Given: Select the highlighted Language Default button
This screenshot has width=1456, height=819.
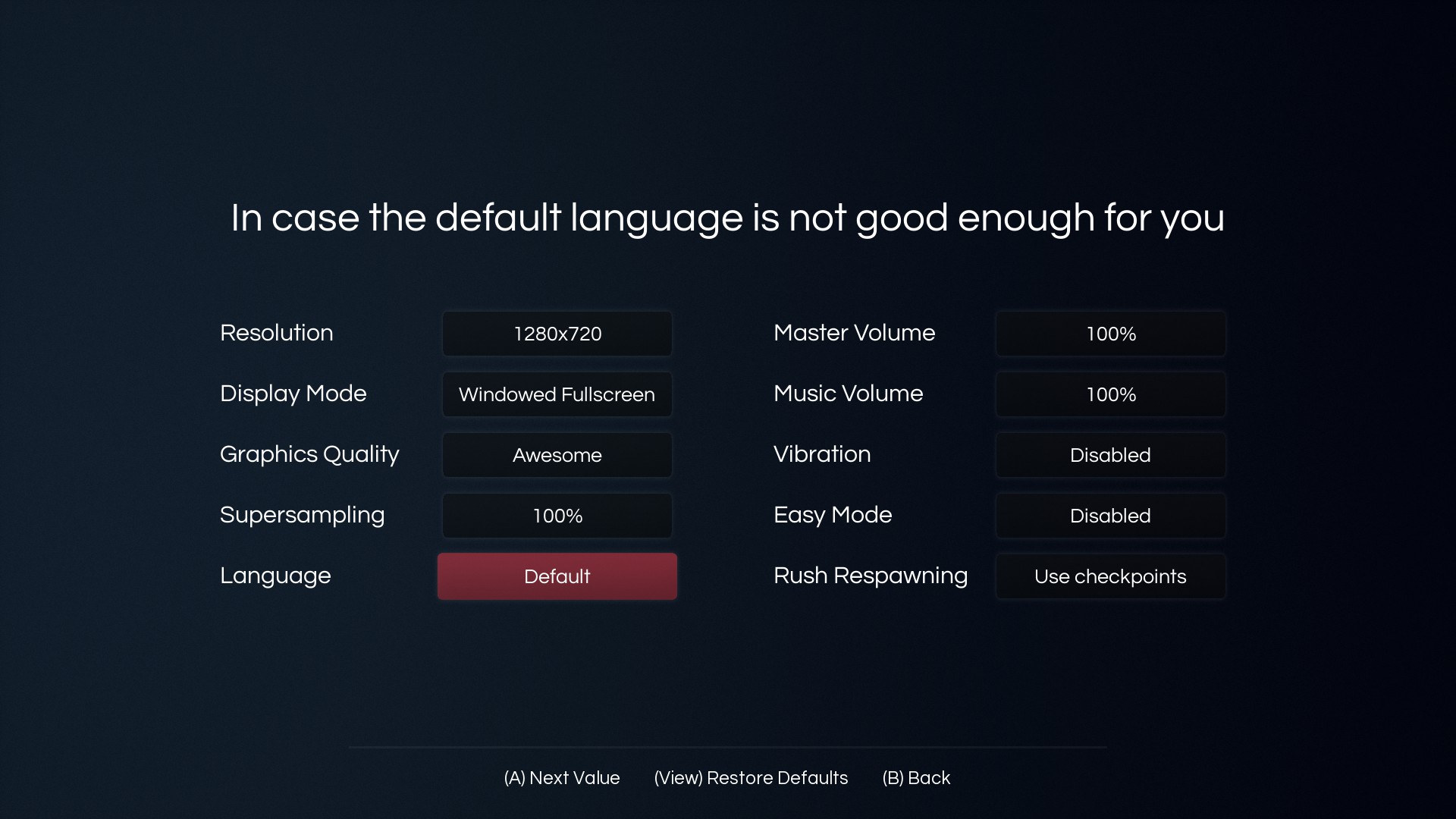Looking at the screenshot, I should tap(557, 576).
